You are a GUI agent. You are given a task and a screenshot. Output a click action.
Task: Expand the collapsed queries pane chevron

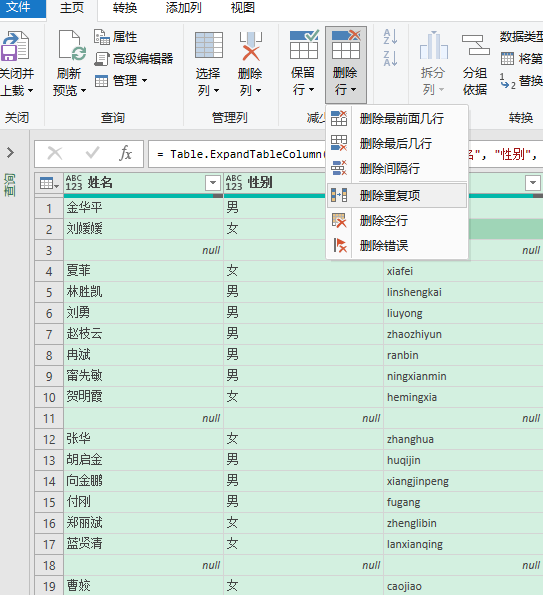tap(10, 153)
